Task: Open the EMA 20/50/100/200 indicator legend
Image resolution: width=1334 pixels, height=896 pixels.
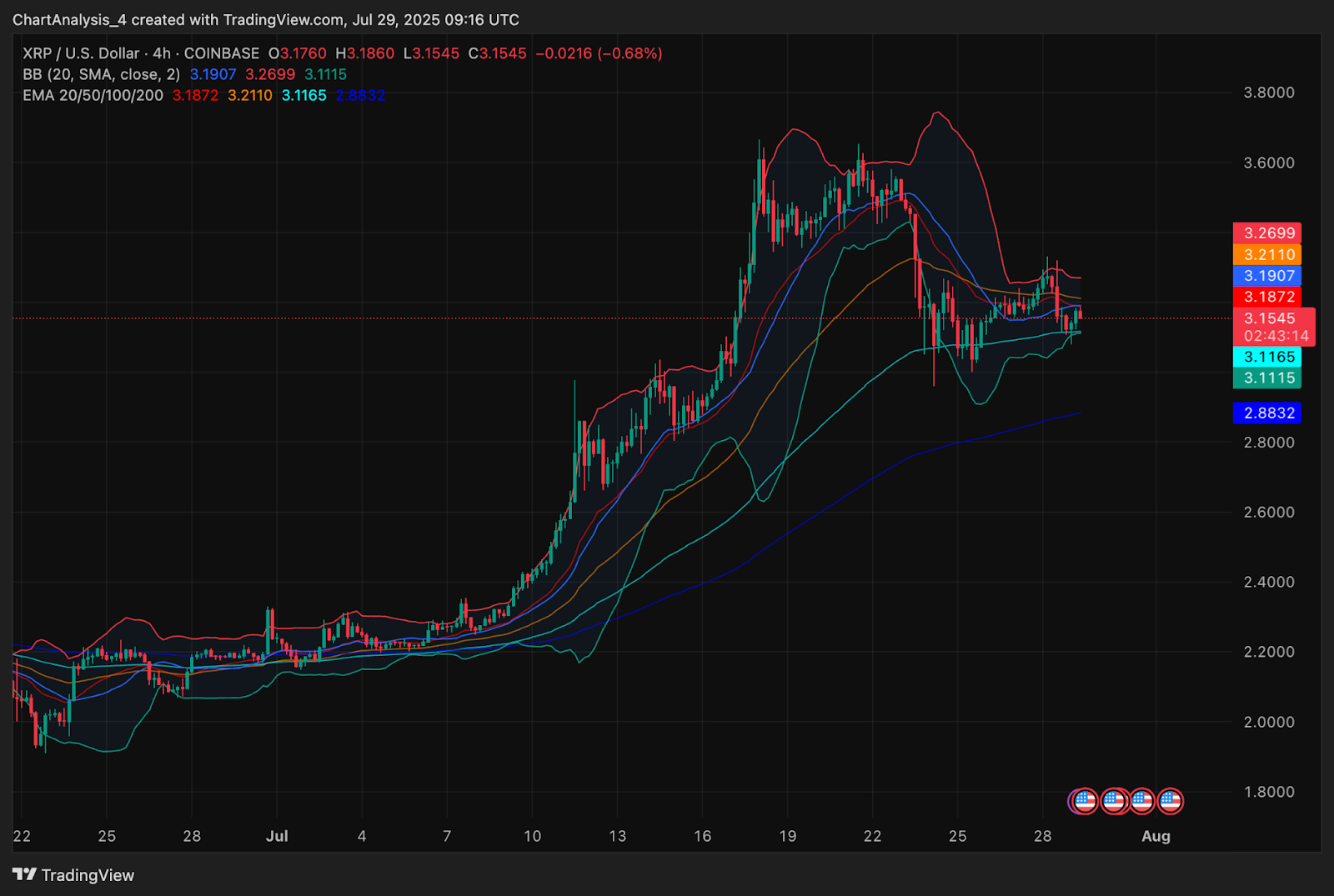Action: coord(93,96)
